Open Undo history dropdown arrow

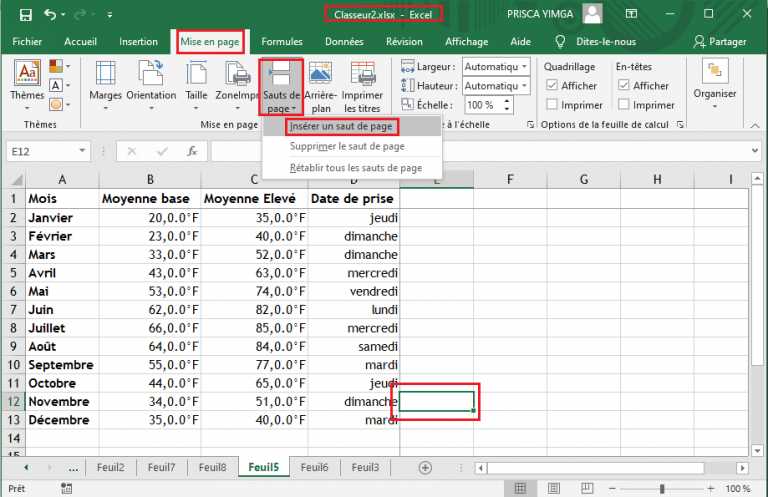point(63,15)
